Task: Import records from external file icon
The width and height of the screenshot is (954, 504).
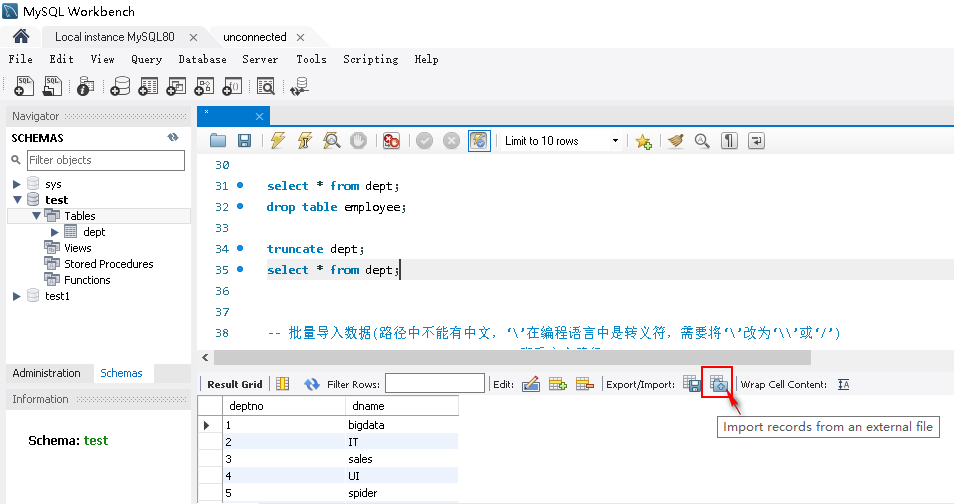Action: coord(719,384)
